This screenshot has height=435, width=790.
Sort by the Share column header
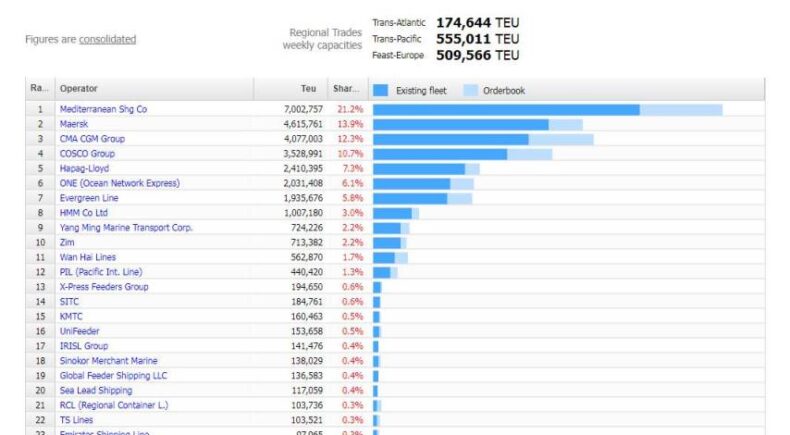pos(346,89)
